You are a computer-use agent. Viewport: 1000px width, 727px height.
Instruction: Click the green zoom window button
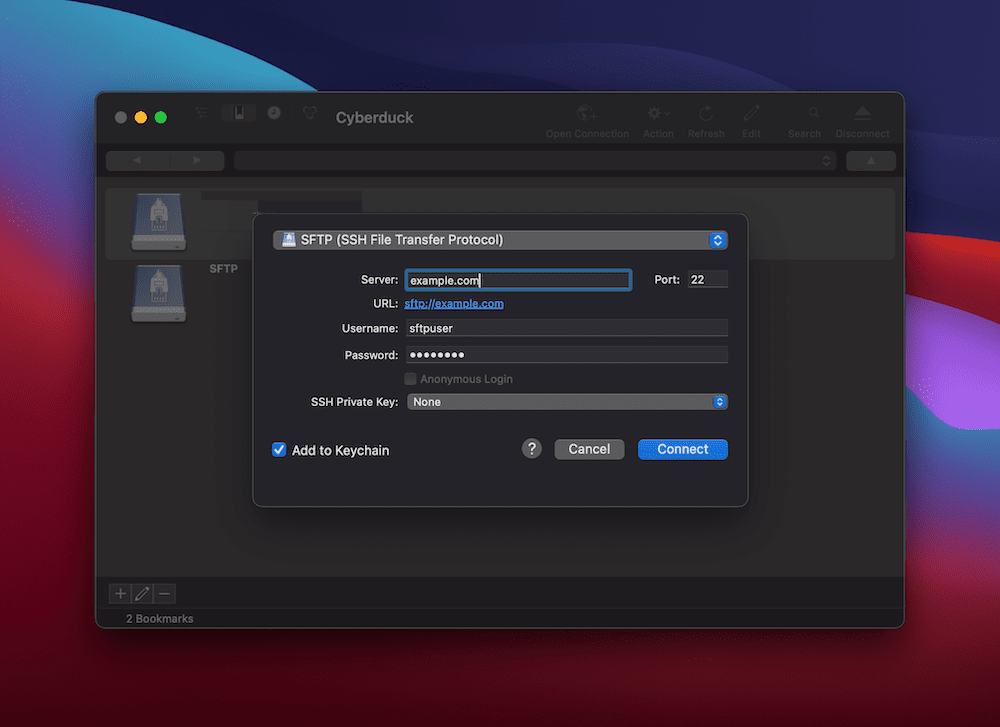(x=161, y=117)
